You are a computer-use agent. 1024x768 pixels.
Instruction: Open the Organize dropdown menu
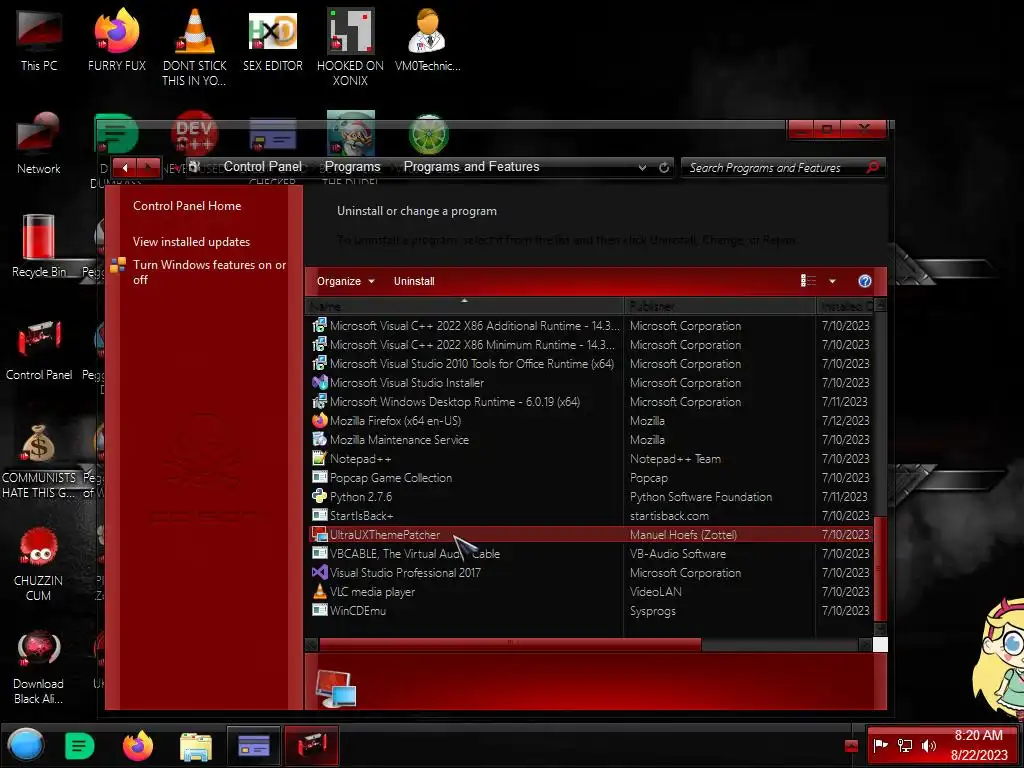point(345,281)
